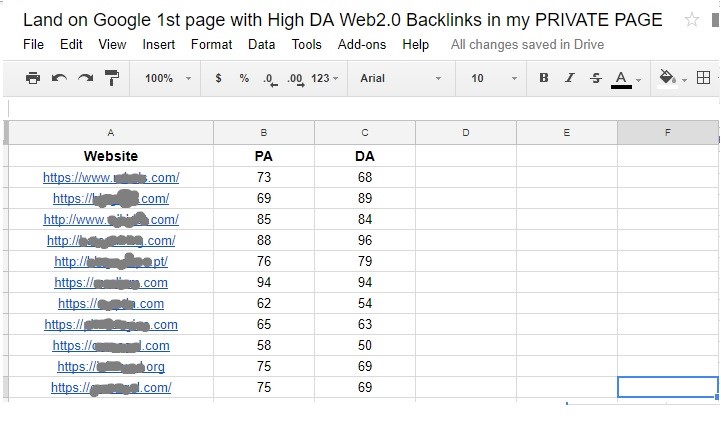The image size is (721, 422).
Task: Open the .org website link
Action: tap(111, 367)
